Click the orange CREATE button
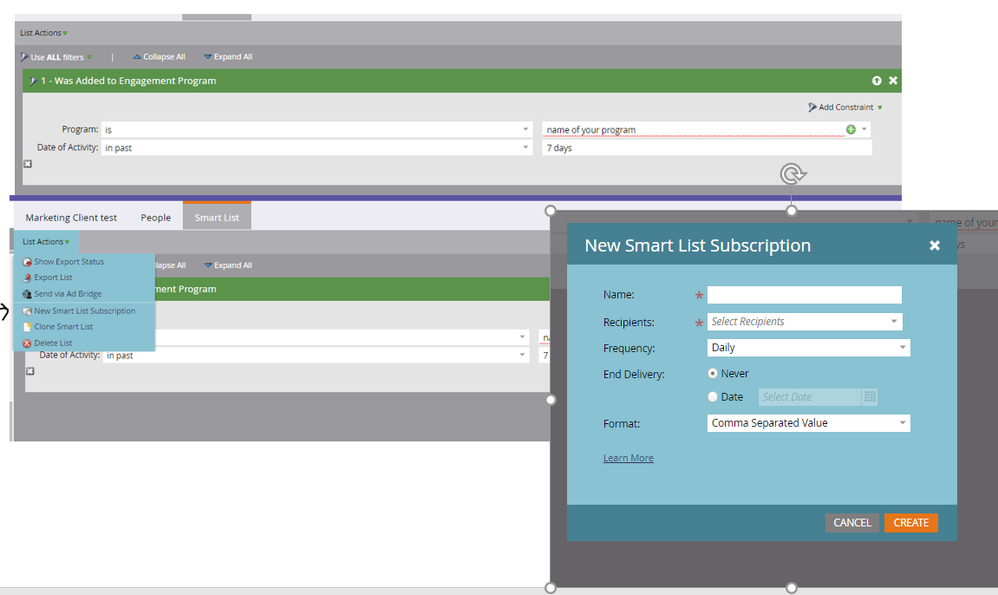 pyautogui.click(x=911, y=522)
